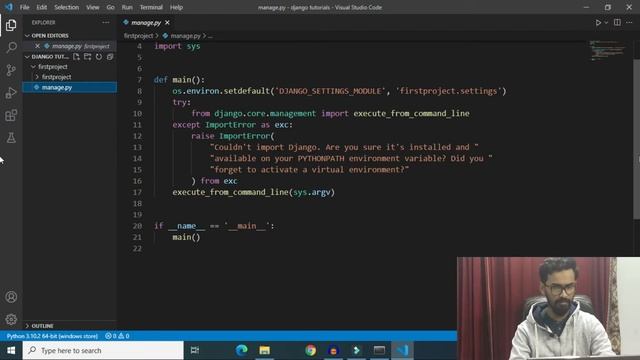This screenshot has height=360, width=640.
Task: Open the Run menu
Action: (127, 7)
